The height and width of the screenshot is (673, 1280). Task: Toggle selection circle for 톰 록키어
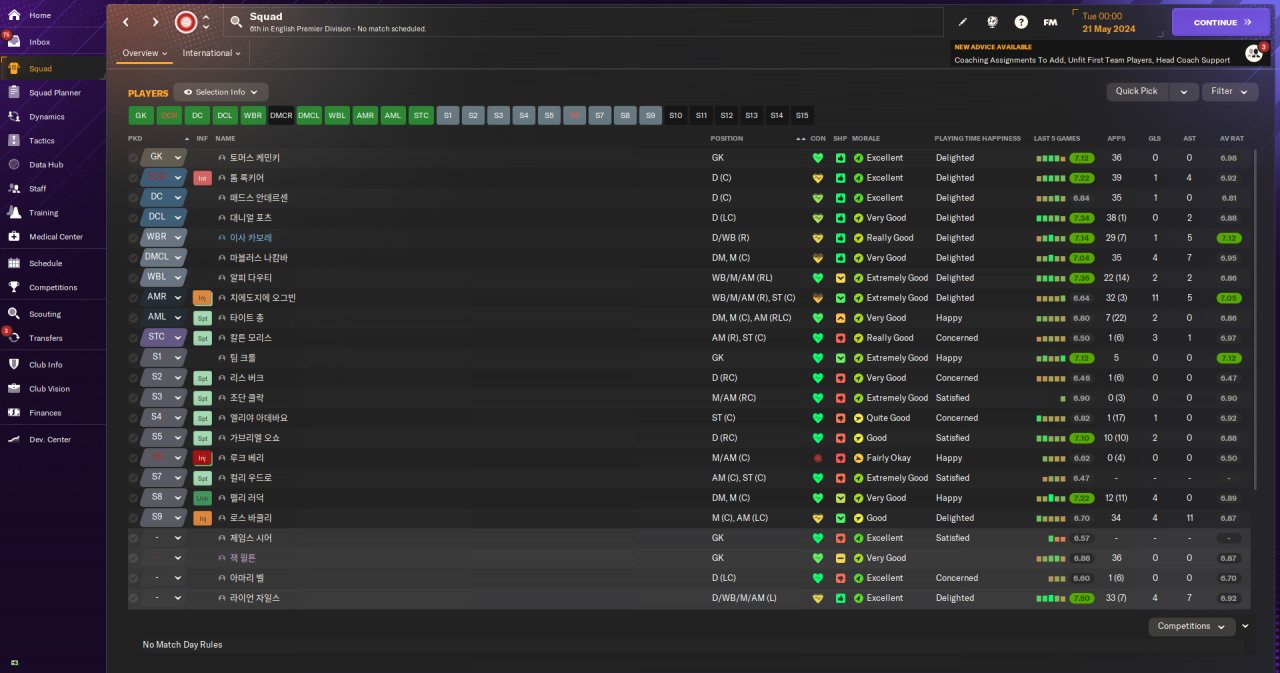point(133,178)
